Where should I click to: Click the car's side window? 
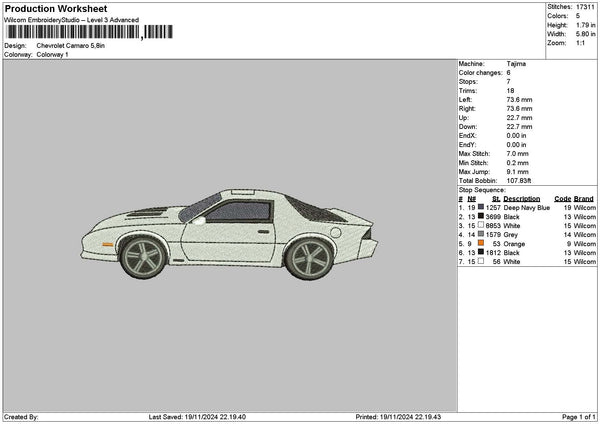click(238, 211)
